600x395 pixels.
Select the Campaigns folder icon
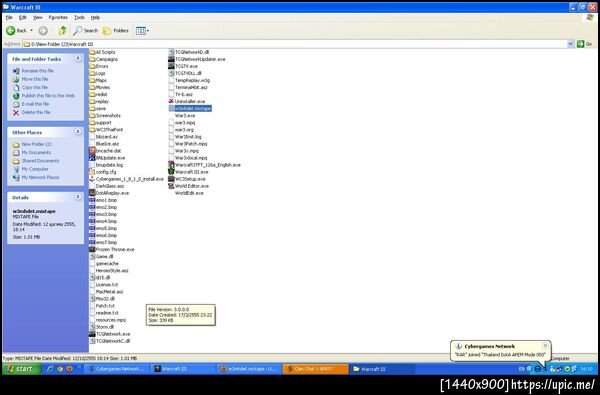pyautogui.click(x=92, y=59)
